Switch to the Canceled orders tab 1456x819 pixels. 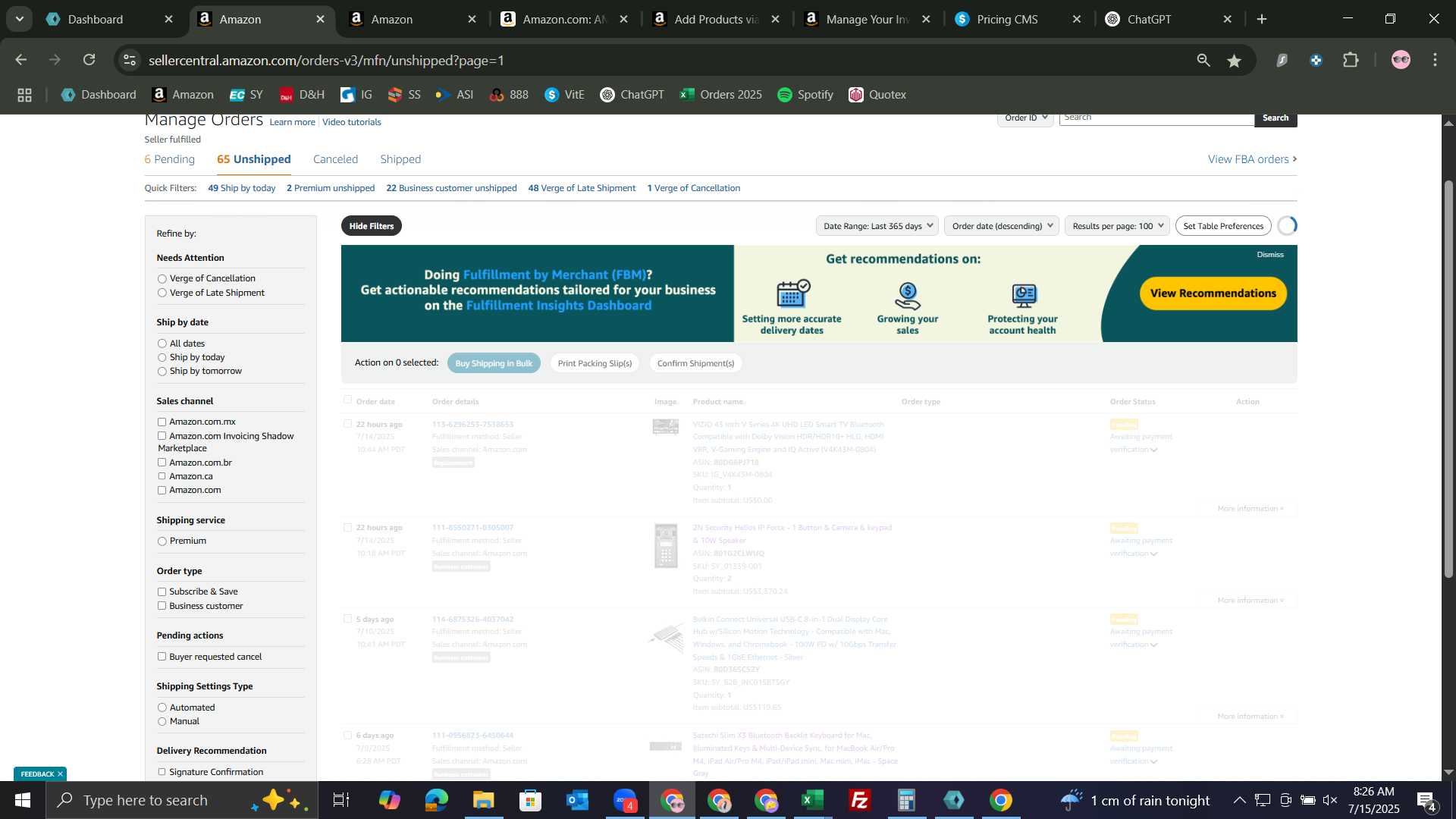(x=335, y=159)
